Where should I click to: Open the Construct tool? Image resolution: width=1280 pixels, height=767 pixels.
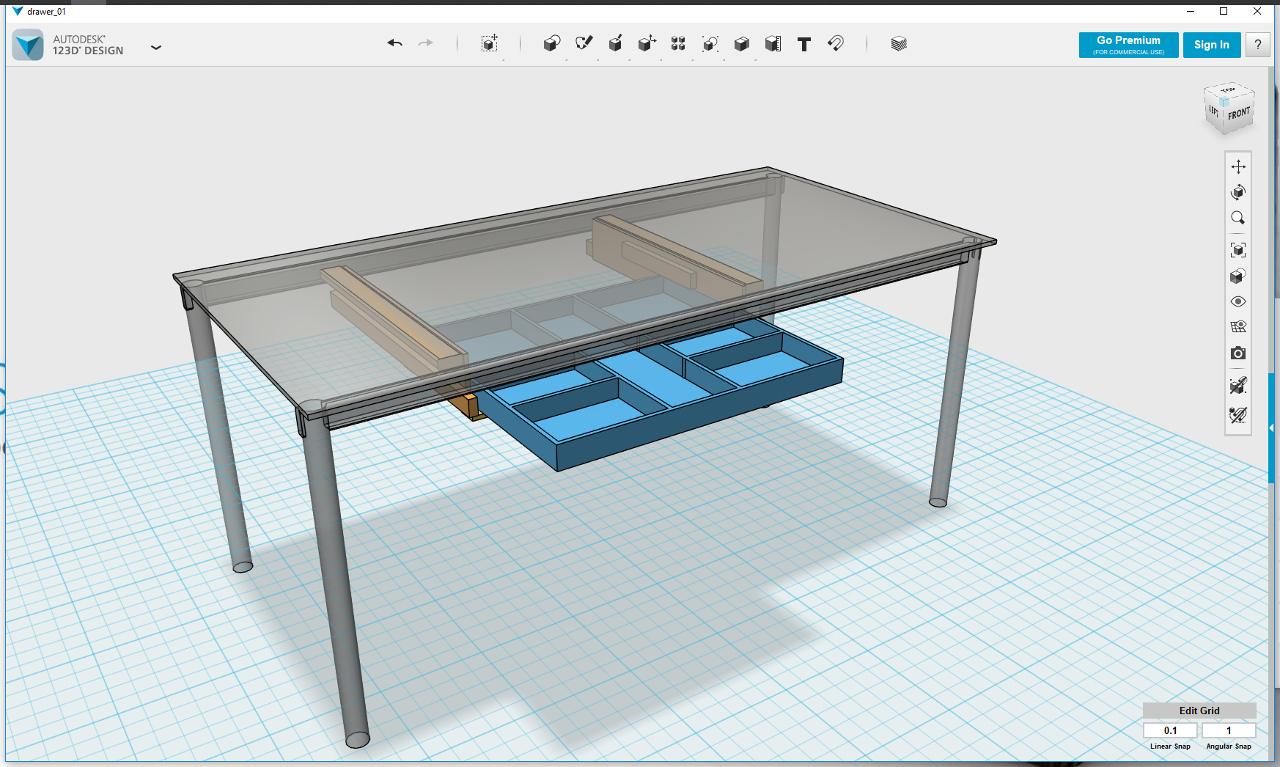[x=616, y=44]
